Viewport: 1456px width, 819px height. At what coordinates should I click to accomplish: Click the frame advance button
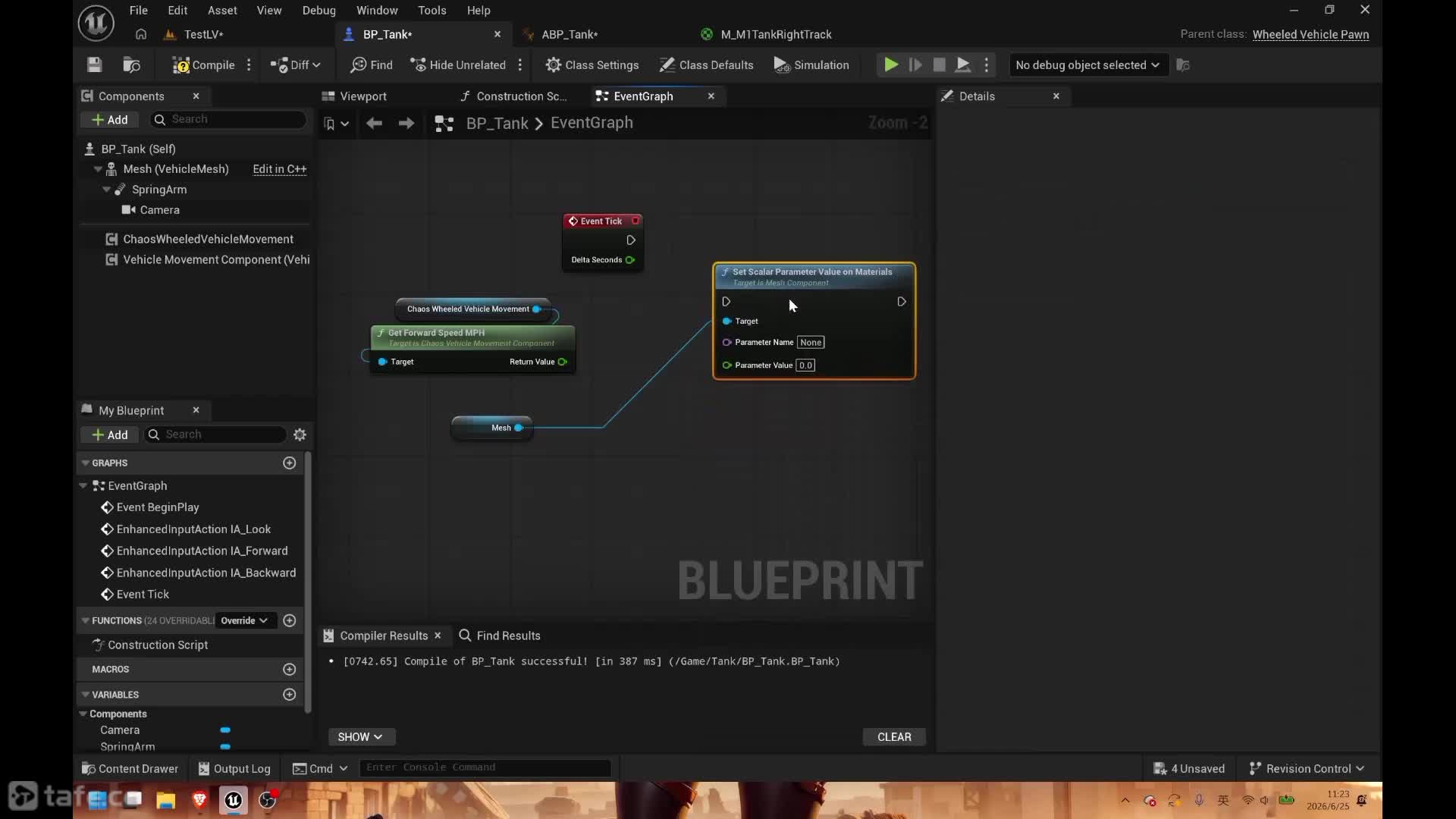915,65
